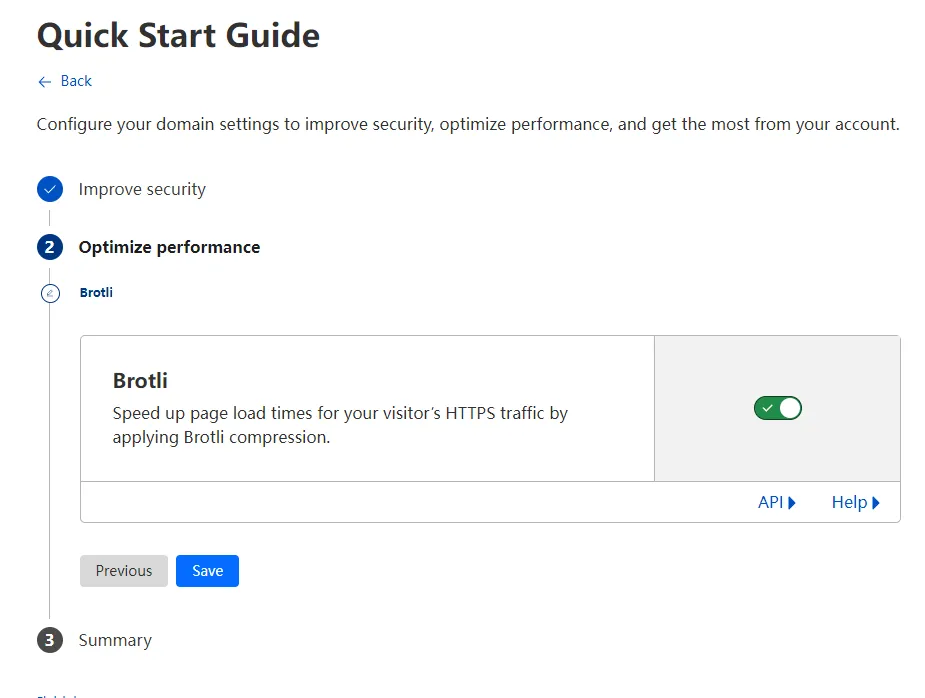Screen dimensions: 925x698
Task: Click the checkmark inside the Brotli switch
Action: [x=767, y=408]
